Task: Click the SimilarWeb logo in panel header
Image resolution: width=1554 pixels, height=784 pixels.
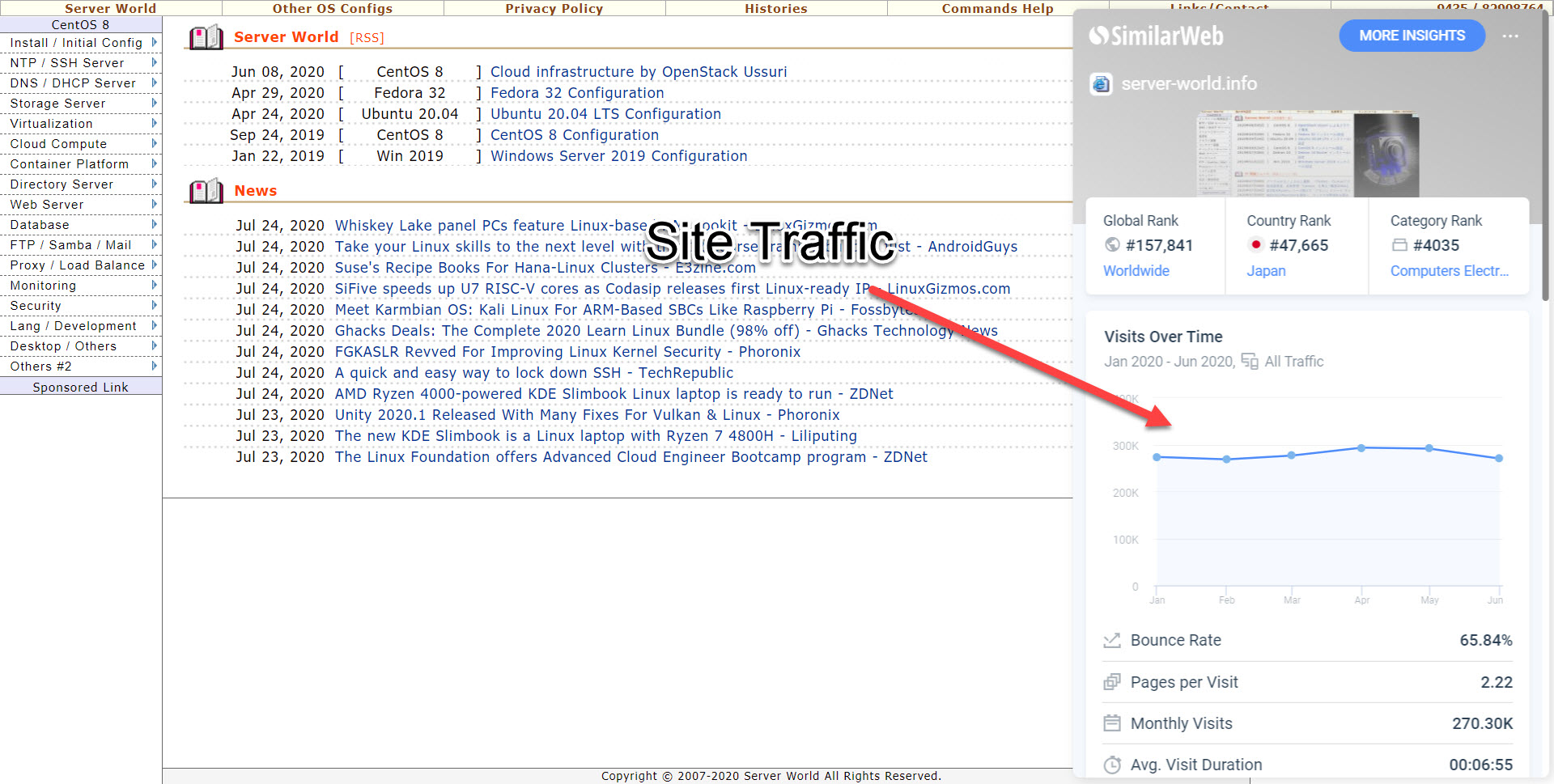Action: tap(1156, 36)
